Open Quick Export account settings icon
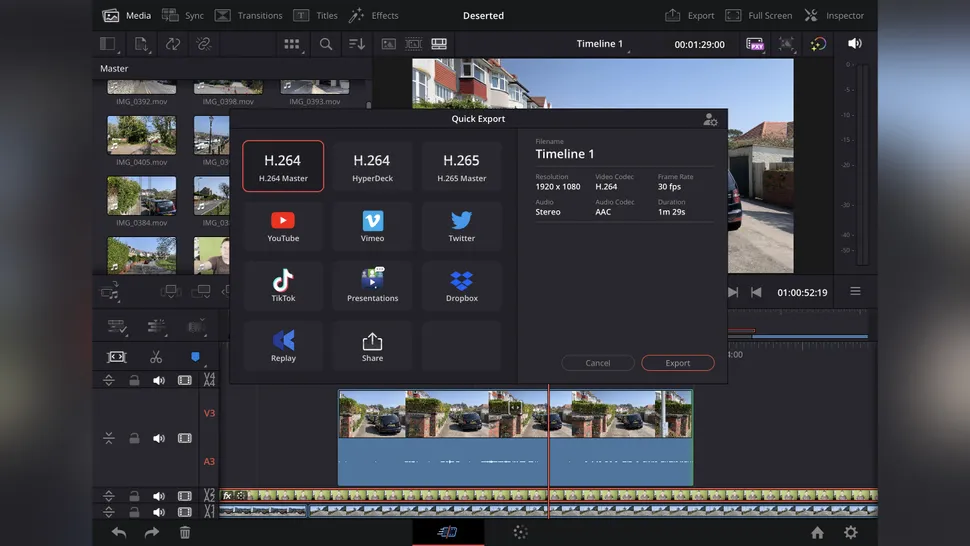This screenshot has height=546, width=970. (710, 119)
